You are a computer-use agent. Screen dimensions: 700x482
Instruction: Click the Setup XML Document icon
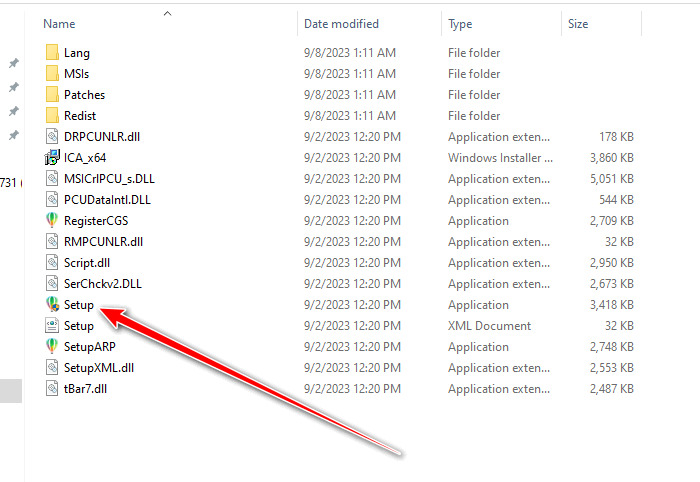coord(53,326)
